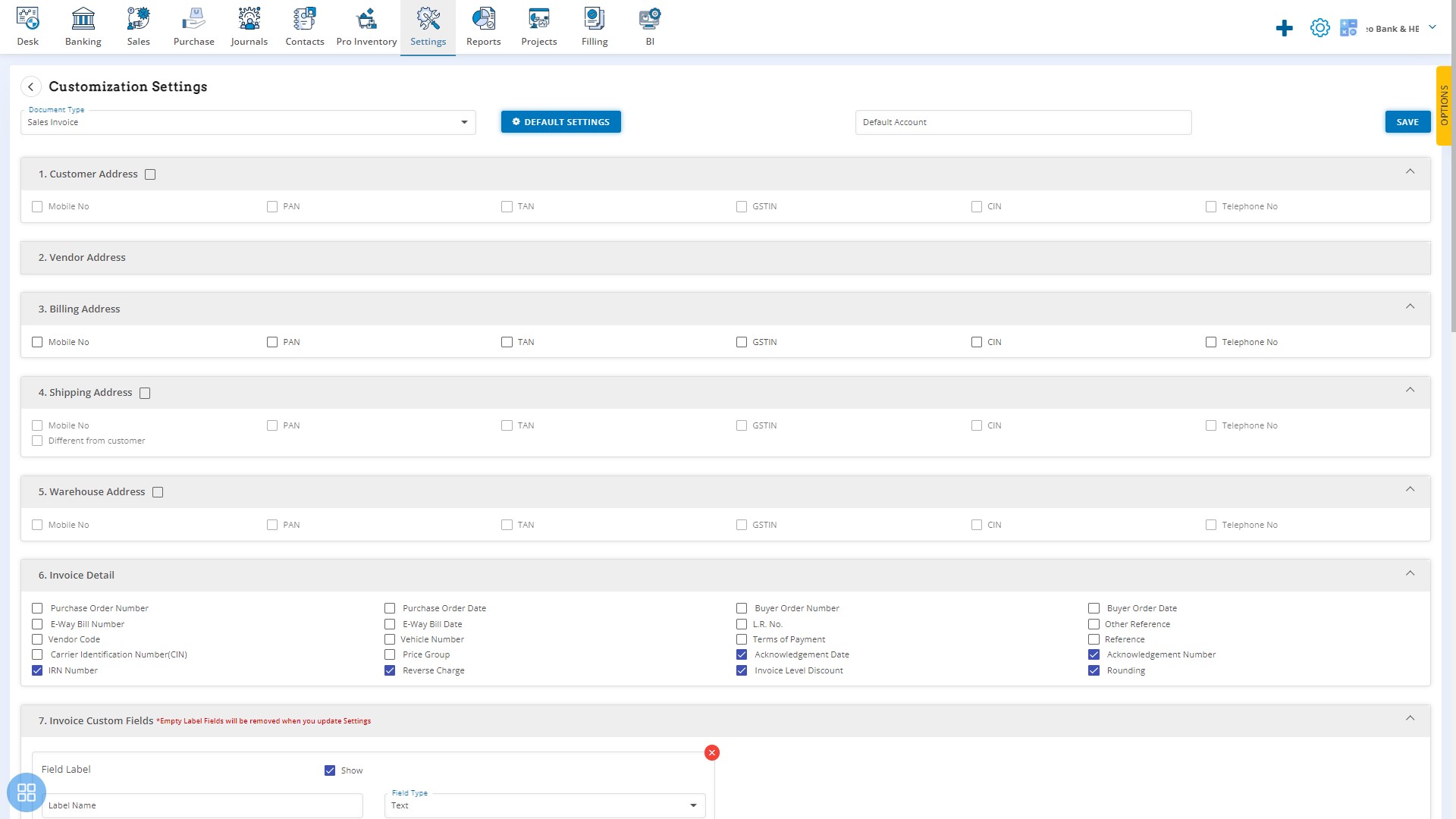Navigate to the Sales module
The width and height of the screenshot is (1456, 819).
click(138, 27)
